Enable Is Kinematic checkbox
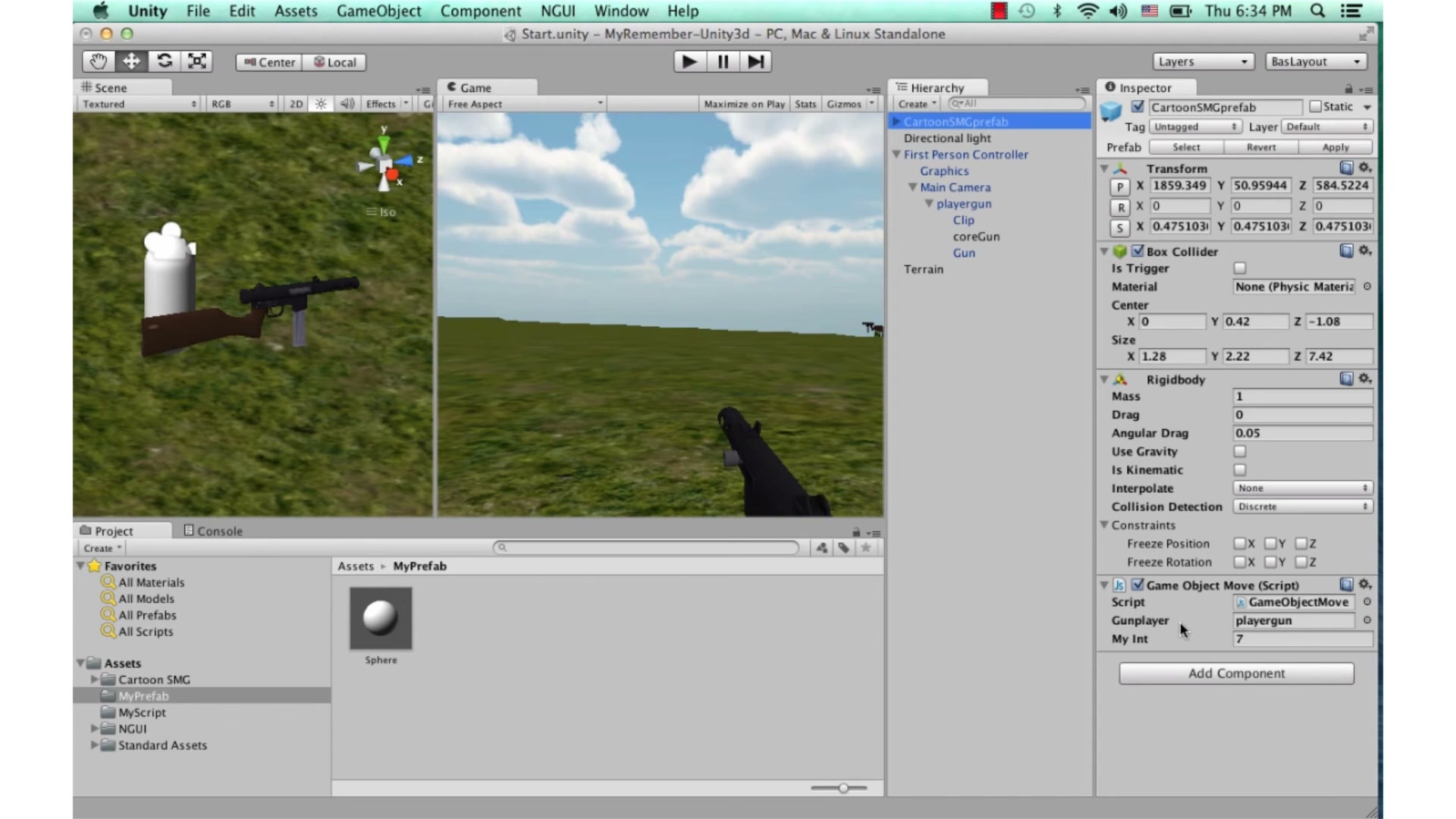Viewport: 1456px width, 819px height. point(1240,469)
